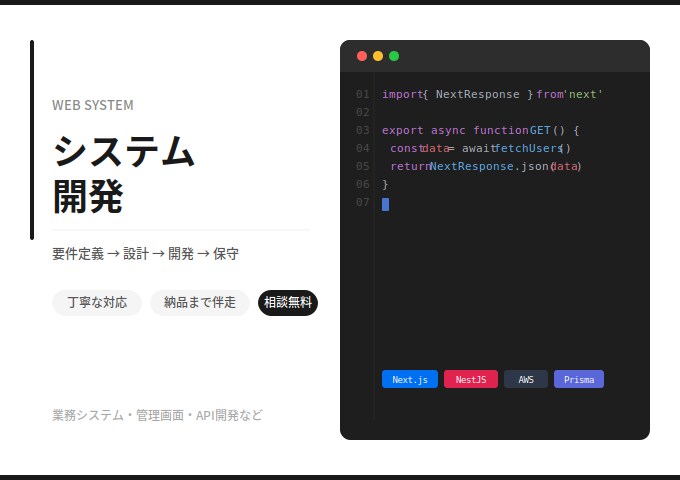Select the AWS dark tag

tap(526, 379)
